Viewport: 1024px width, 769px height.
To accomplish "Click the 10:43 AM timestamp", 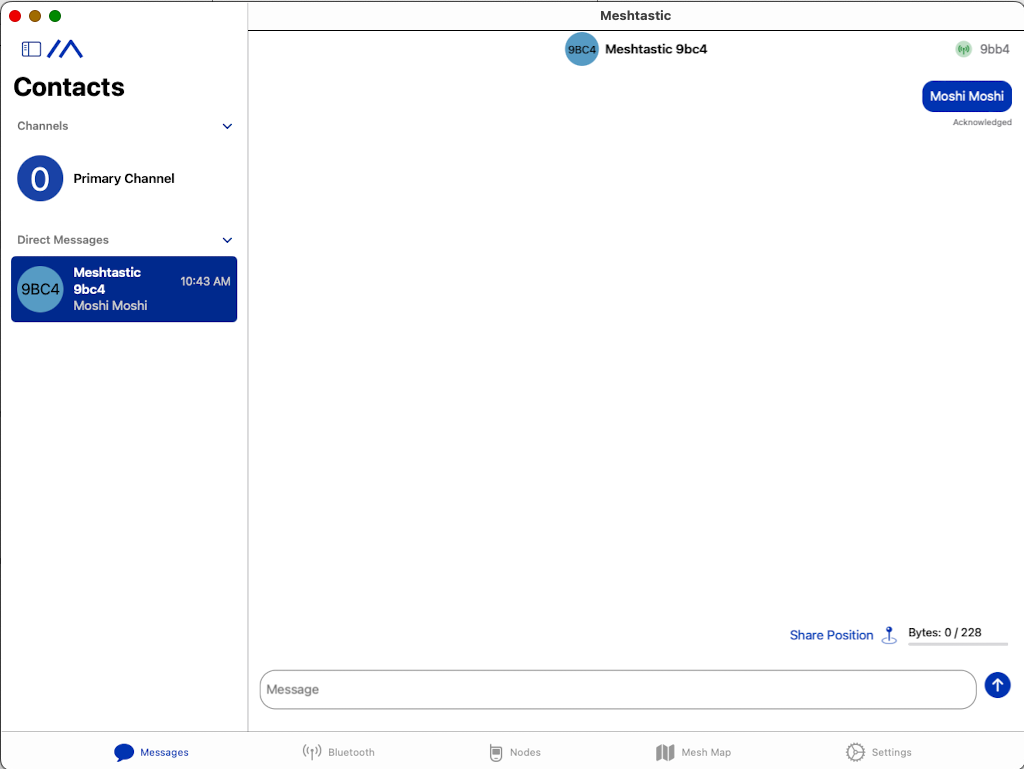I will 205,281.
